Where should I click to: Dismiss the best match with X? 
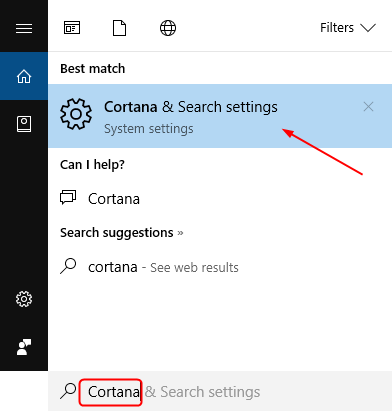point(368,107)
